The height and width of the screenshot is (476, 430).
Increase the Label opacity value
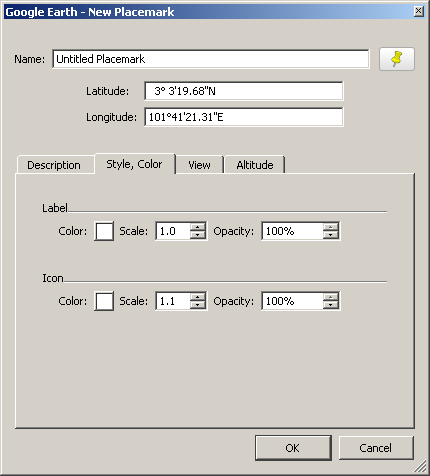point(331,227)
